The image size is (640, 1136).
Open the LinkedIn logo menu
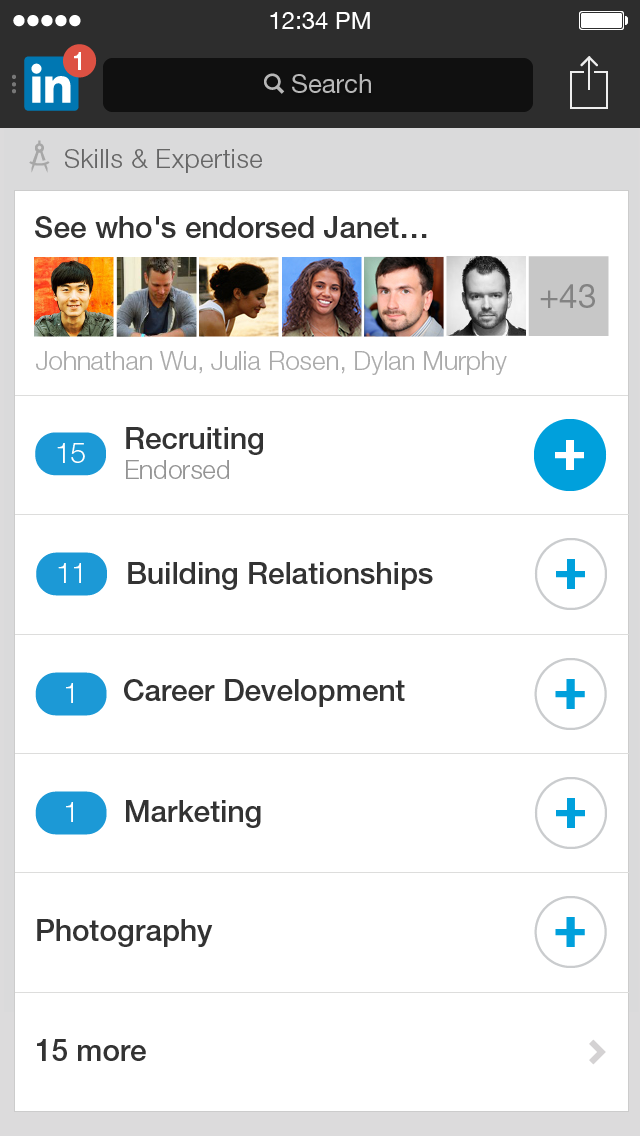point(50,86)
